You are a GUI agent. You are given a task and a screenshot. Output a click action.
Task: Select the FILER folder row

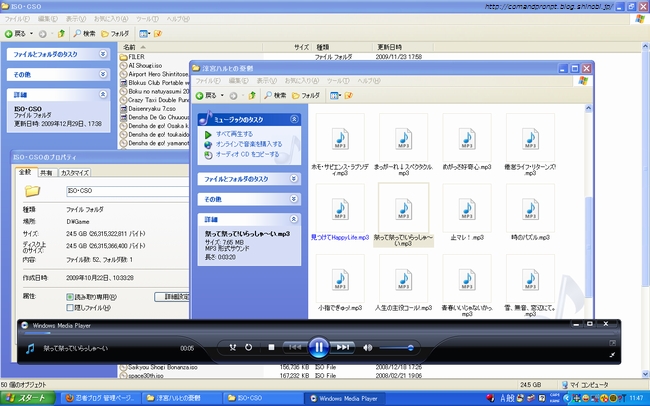tap(132, 57)
